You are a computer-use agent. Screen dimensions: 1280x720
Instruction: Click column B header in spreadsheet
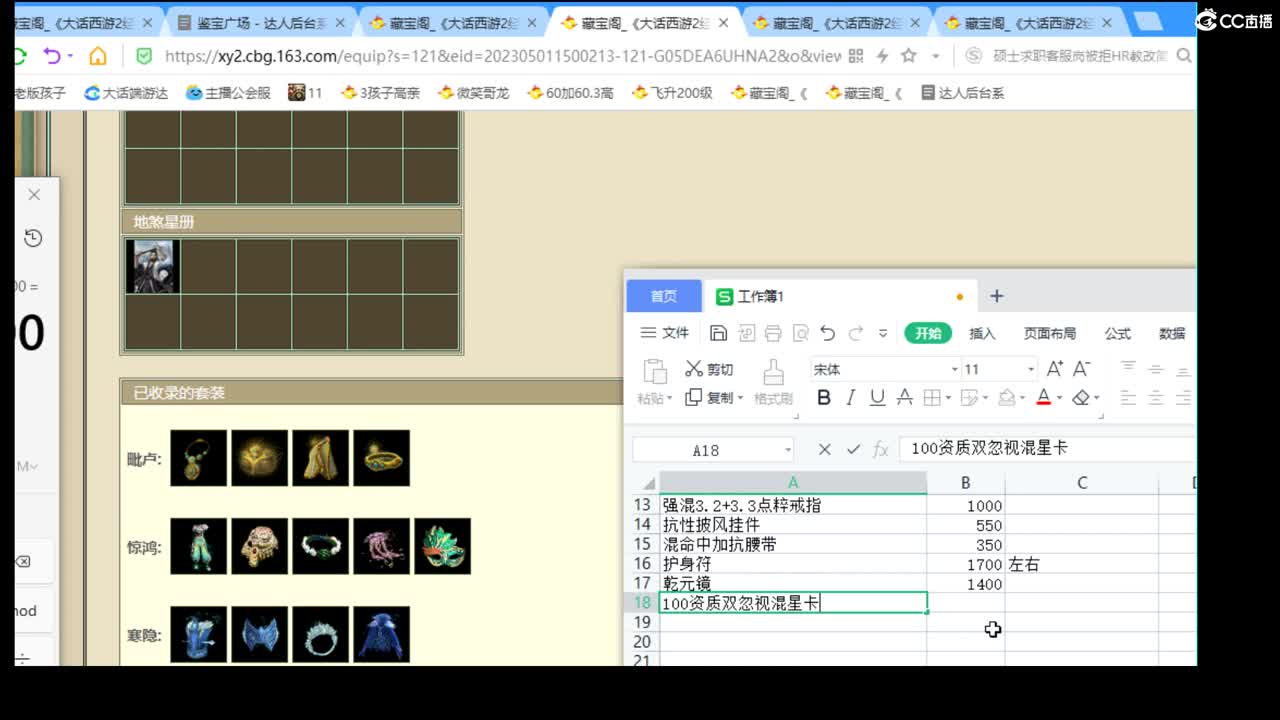965,483
